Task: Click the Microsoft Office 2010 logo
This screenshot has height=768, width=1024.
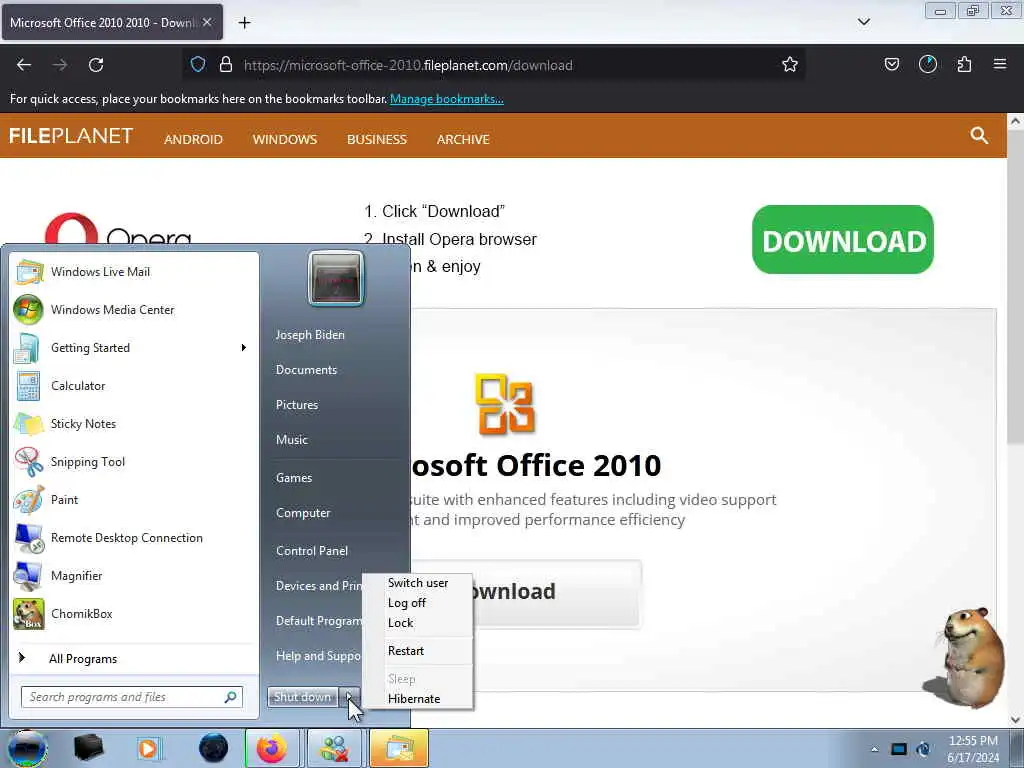Action: coord(505,404)
